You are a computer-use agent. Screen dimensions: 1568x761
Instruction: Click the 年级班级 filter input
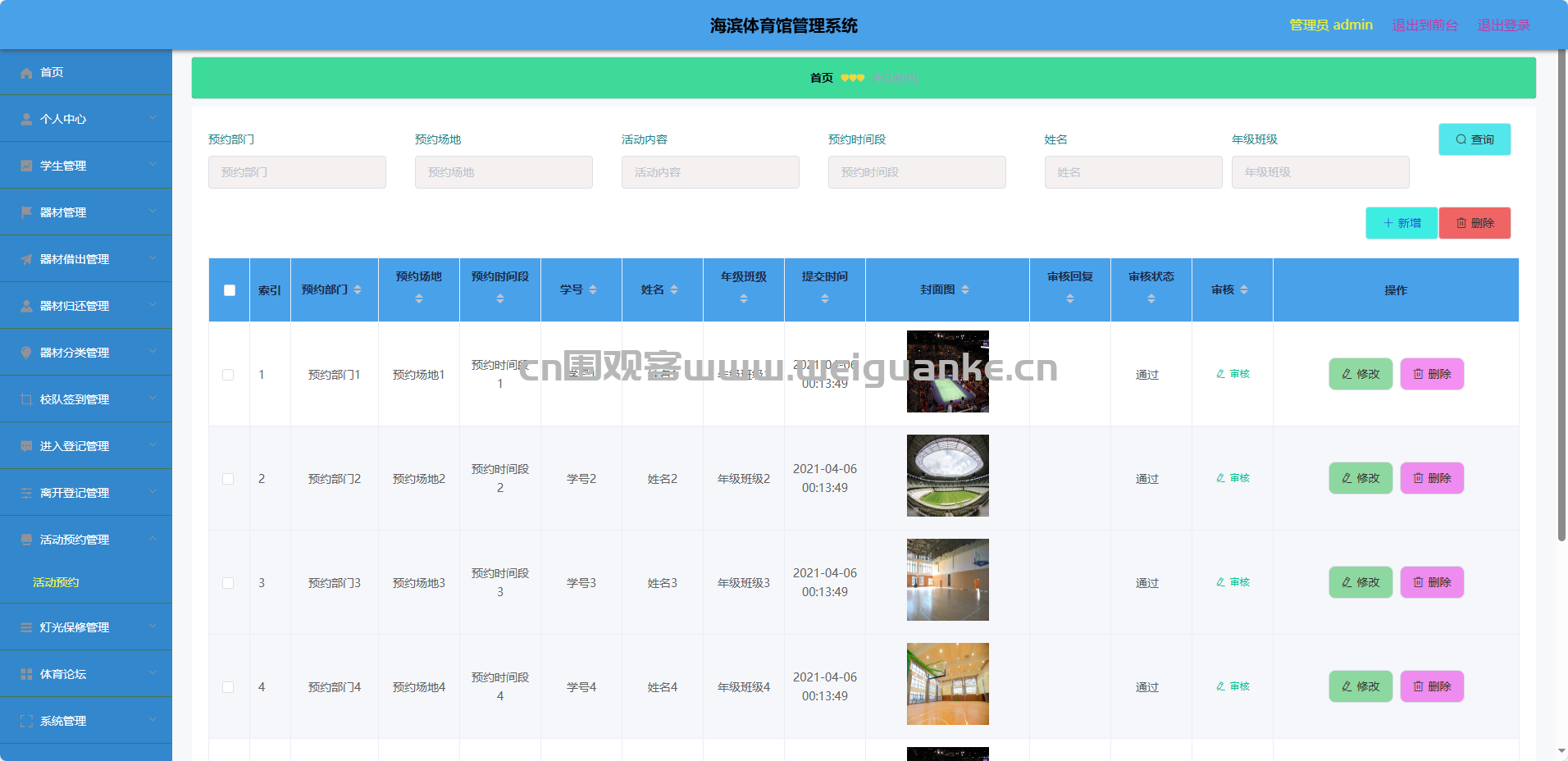click(x=1320, y=172)
